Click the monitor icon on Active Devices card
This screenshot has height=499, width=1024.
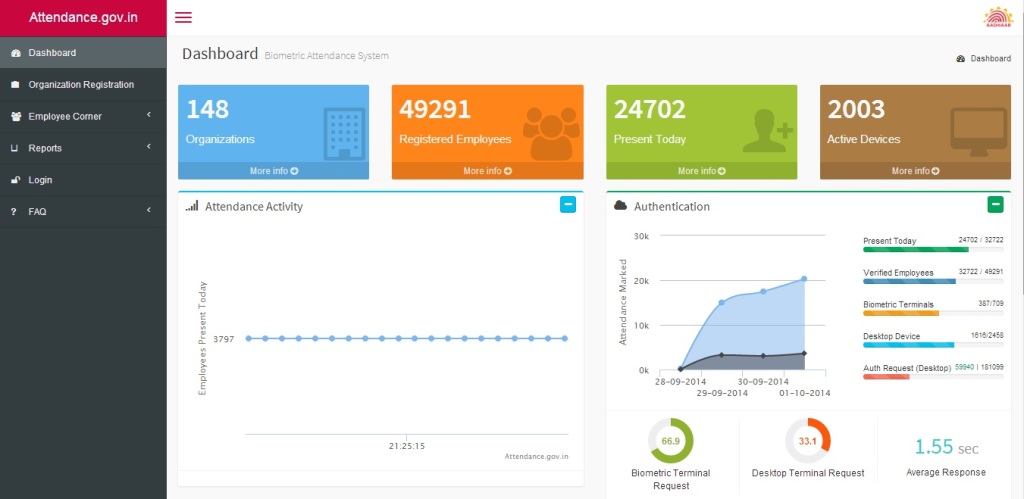pyautogui.click(x=978, y=132)
